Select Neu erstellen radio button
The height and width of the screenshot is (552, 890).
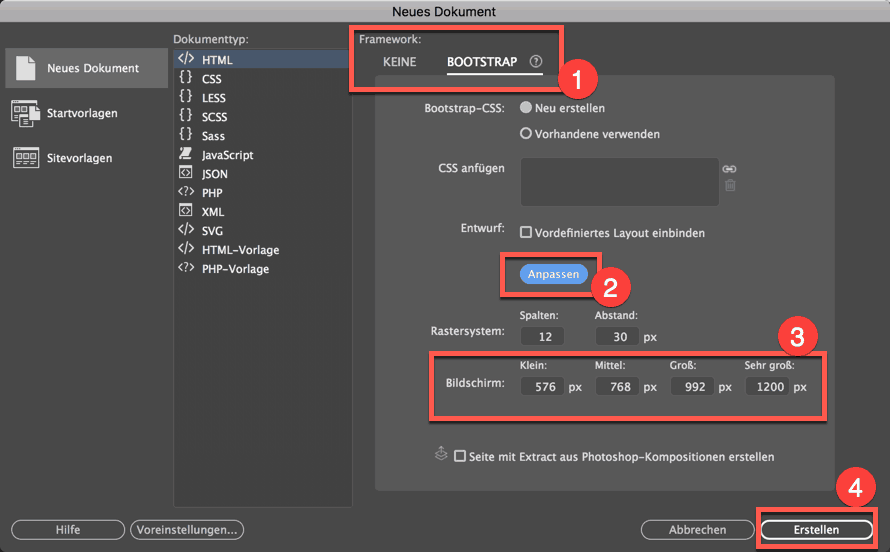point(526,107)
